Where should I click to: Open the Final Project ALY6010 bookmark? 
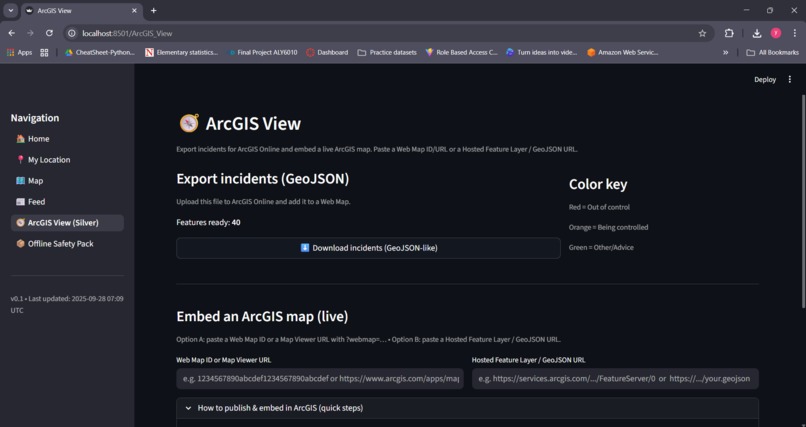pos(263,52)
